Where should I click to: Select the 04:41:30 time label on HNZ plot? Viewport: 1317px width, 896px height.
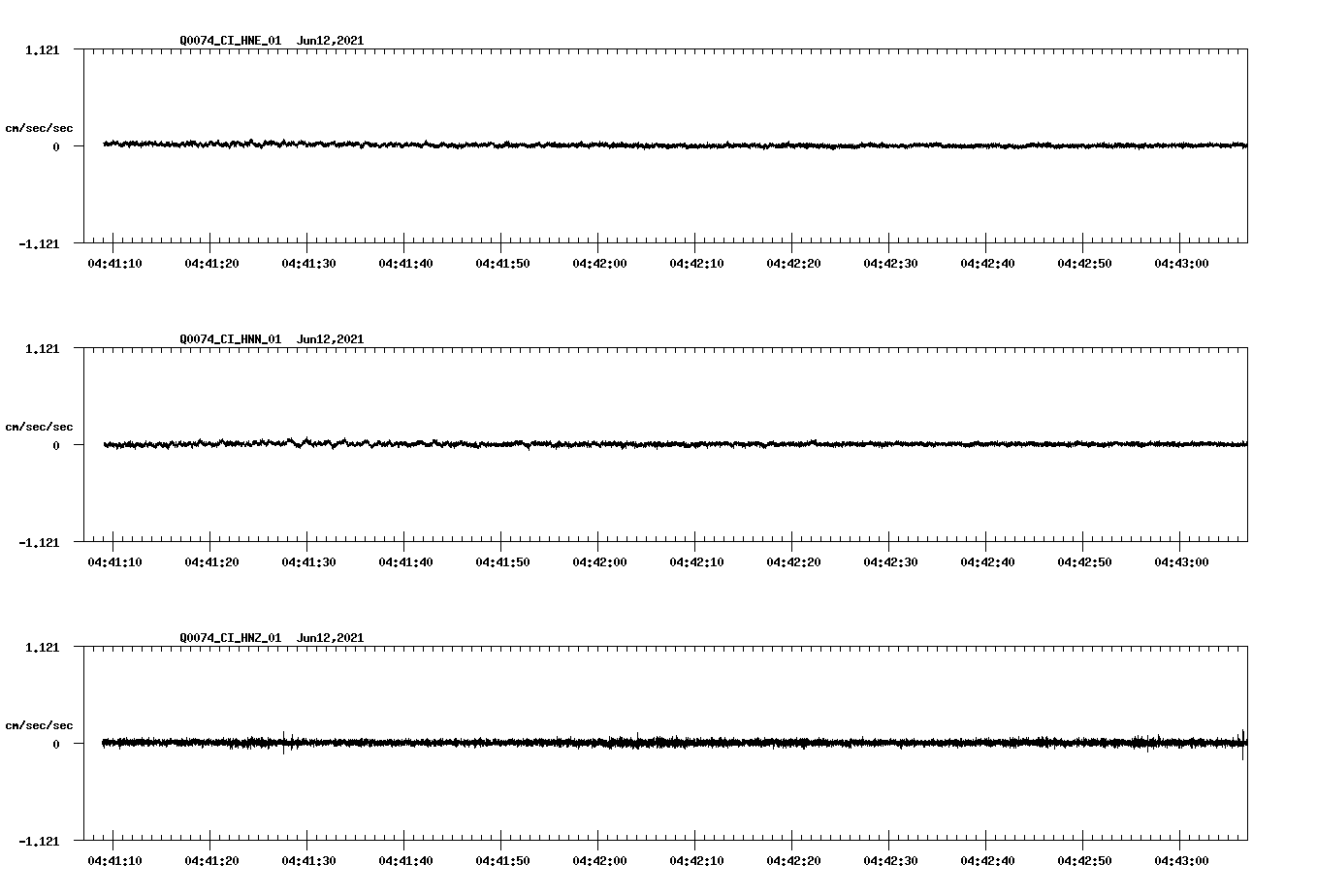click(308, 861)
